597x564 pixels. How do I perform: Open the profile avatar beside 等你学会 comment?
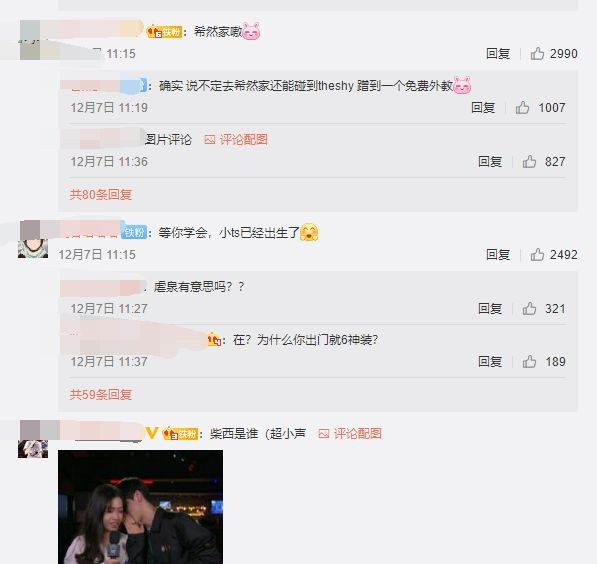click(x=33, y=240)
